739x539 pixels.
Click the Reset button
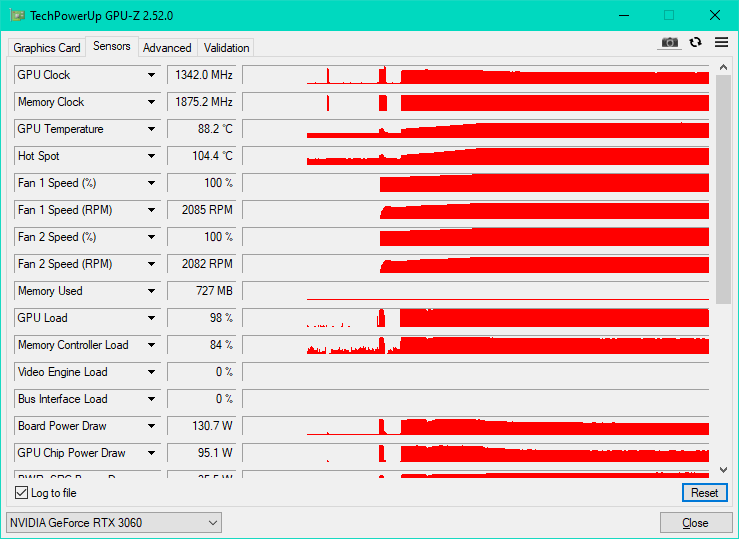tap(704, 493)
